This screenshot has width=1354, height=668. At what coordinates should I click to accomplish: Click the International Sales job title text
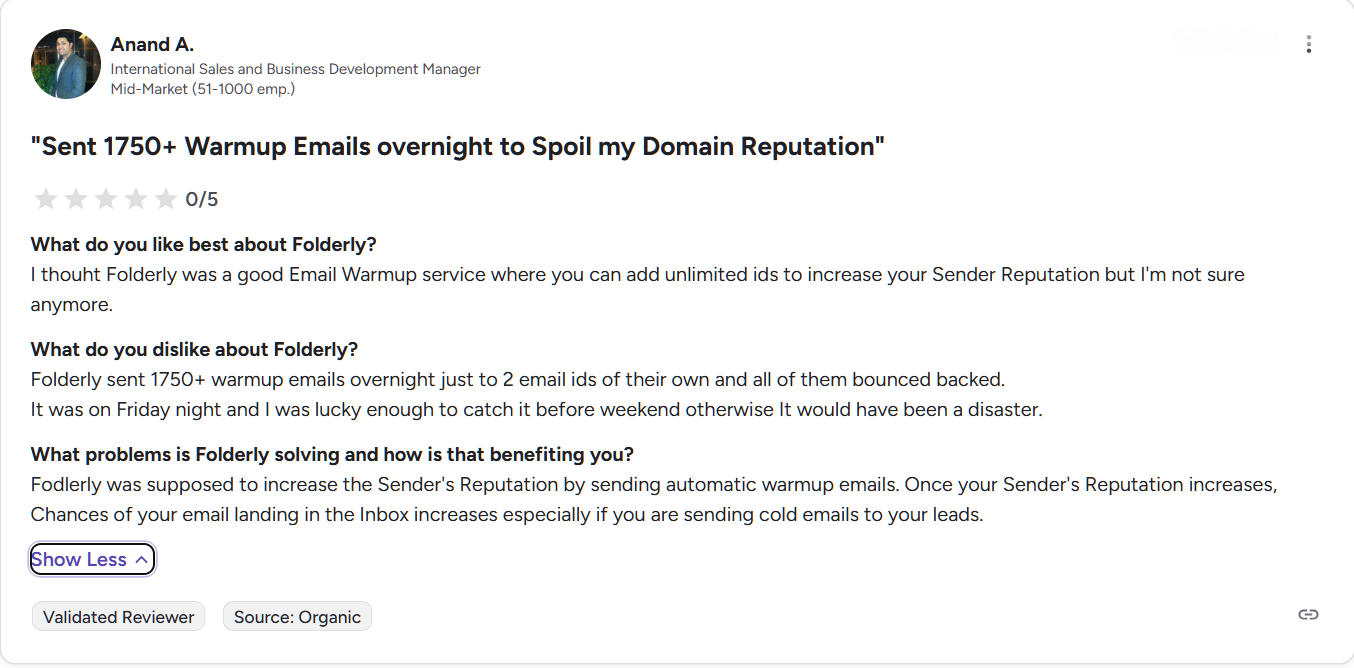tap(296, 69)
